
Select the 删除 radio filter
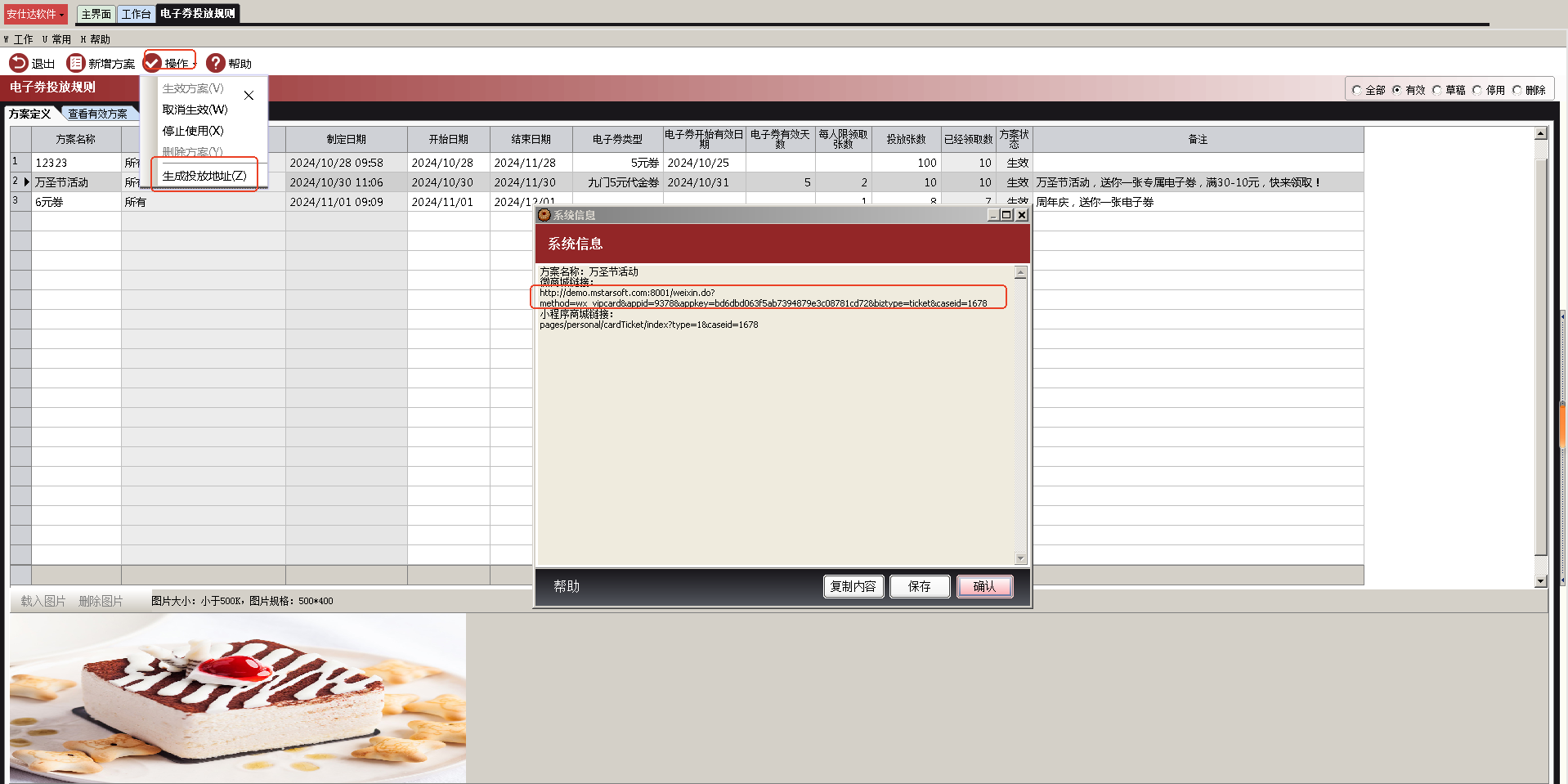[x=1517, y=90]
